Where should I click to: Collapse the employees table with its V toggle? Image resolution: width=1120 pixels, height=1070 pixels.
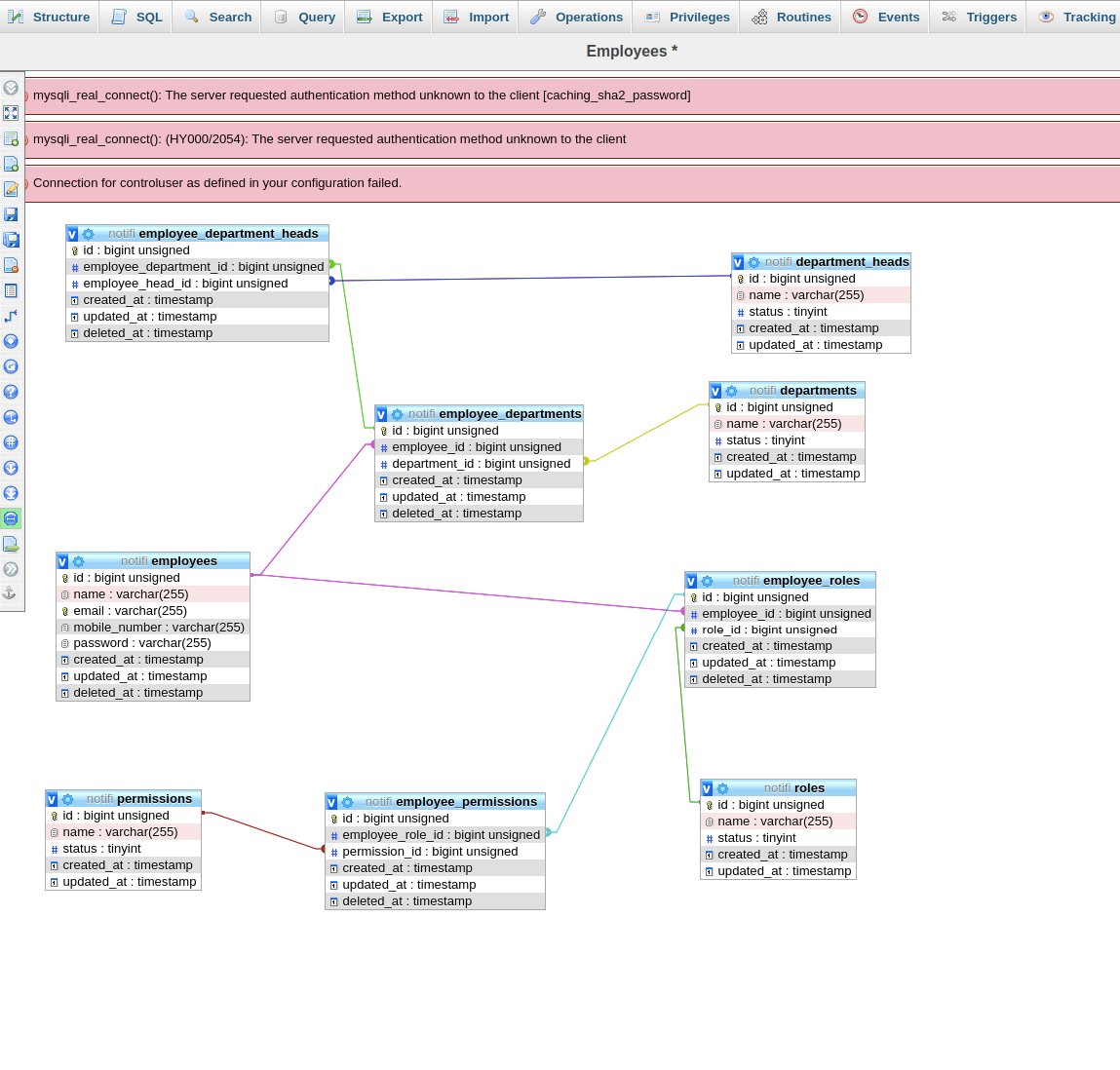pos(62,560)
